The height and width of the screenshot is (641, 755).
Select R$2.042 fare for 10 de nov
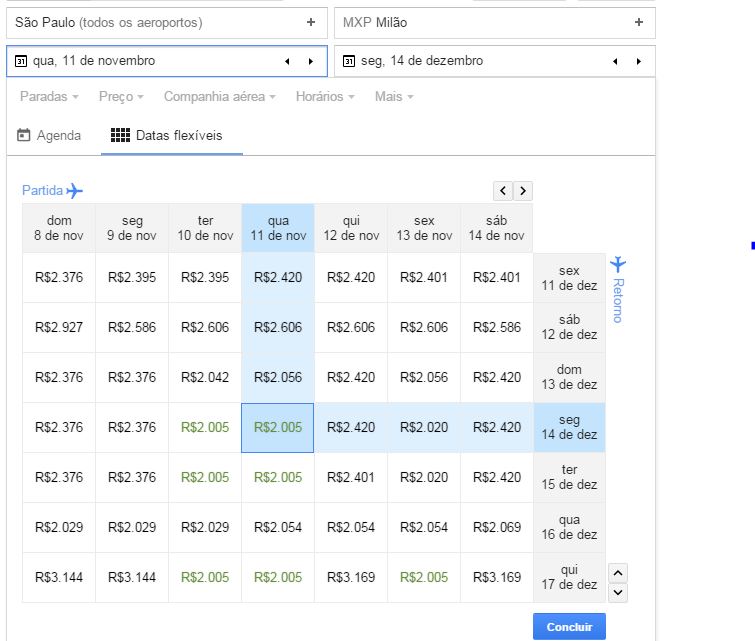[205, 377]
